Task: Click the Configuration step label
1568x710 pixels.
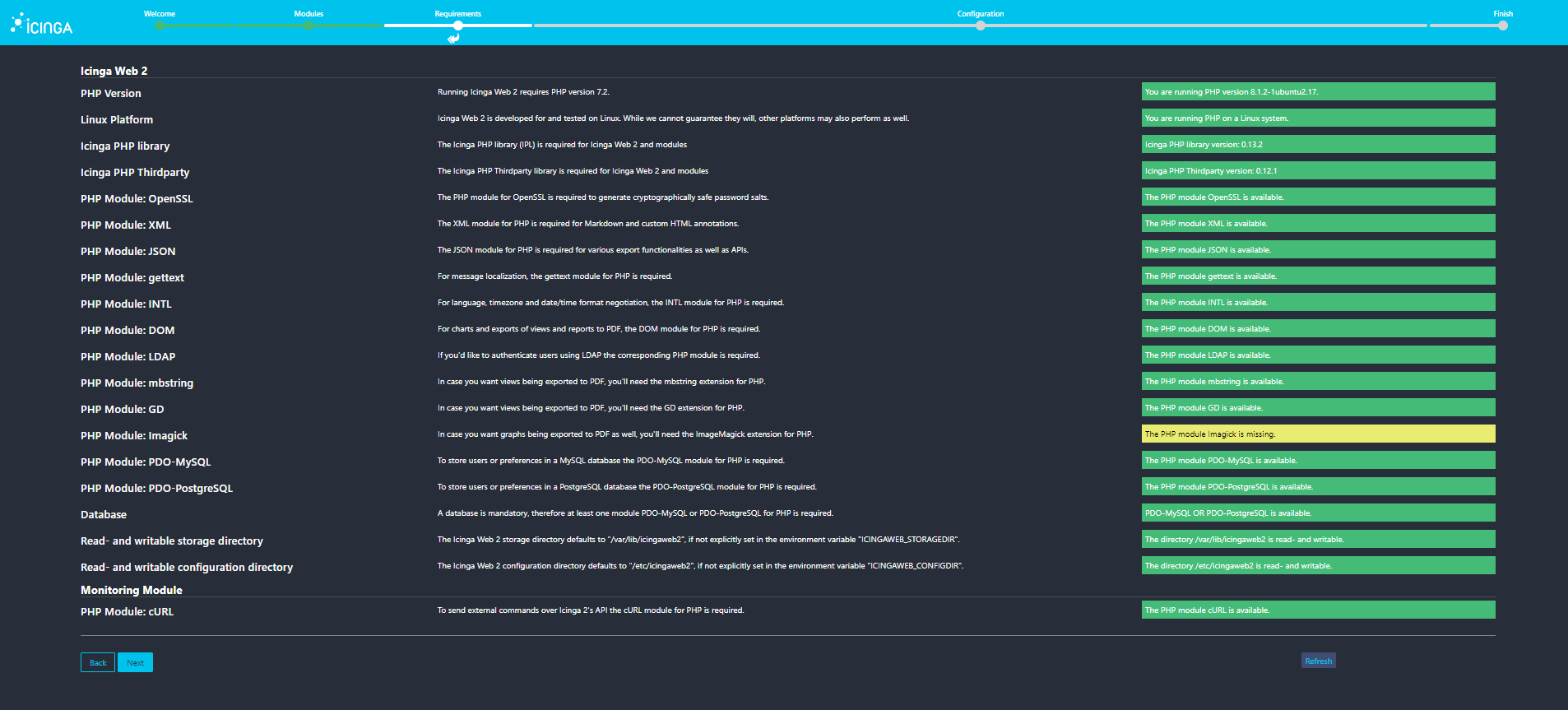Action: point(980,14)
